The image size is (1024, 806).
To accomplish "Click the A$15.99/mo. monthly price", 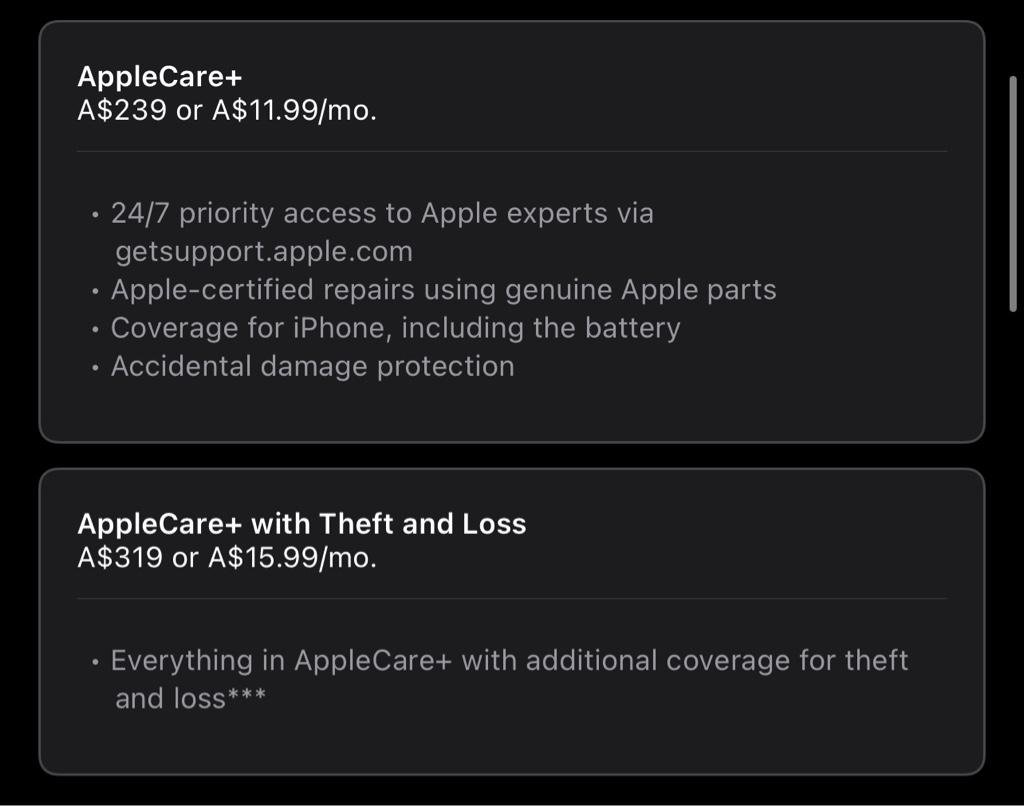I will pos(293,557).
